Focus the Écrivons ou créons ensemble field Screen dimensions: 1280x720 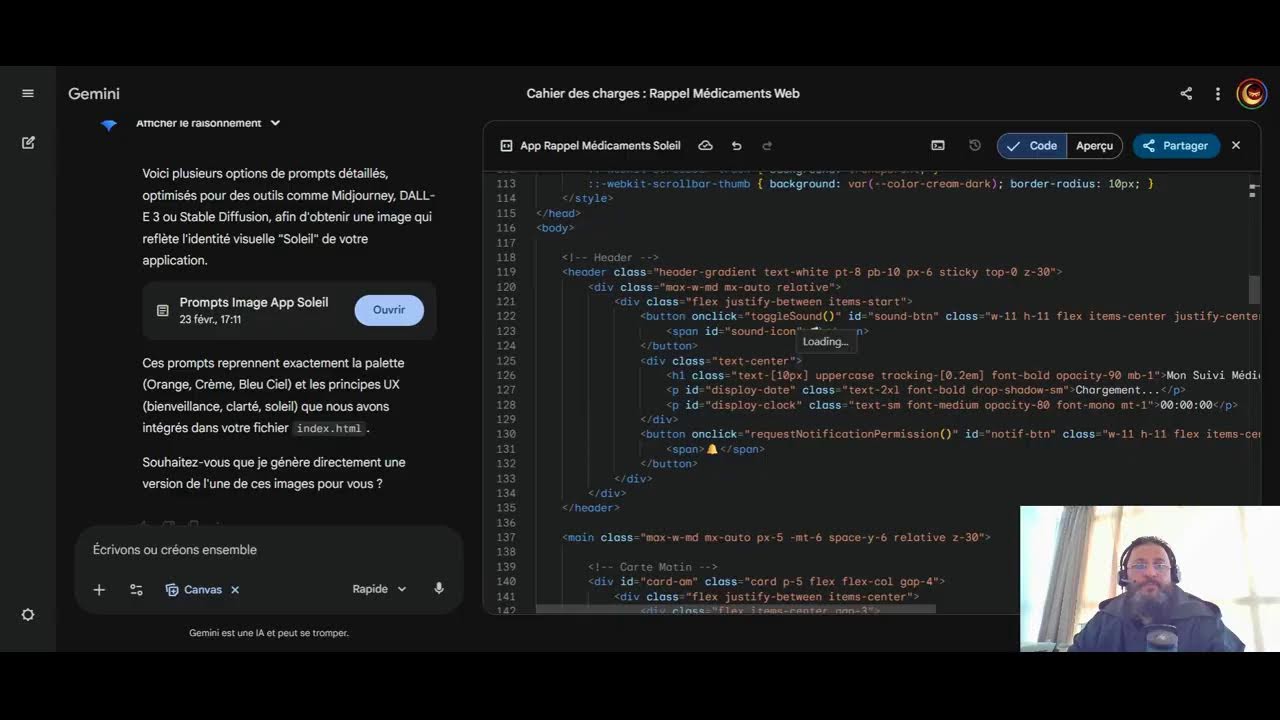[x=268, y=550]
